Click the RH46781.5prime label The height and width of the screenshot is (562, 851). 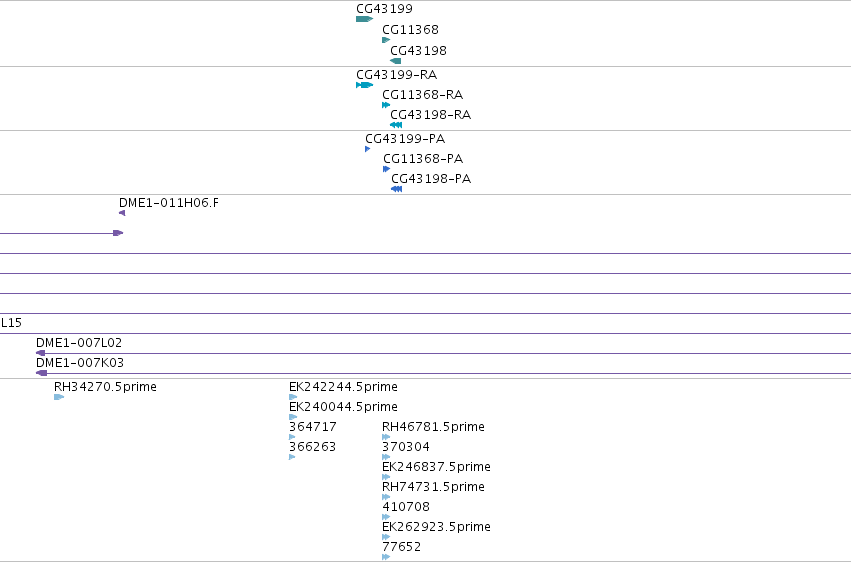point(434,427)
